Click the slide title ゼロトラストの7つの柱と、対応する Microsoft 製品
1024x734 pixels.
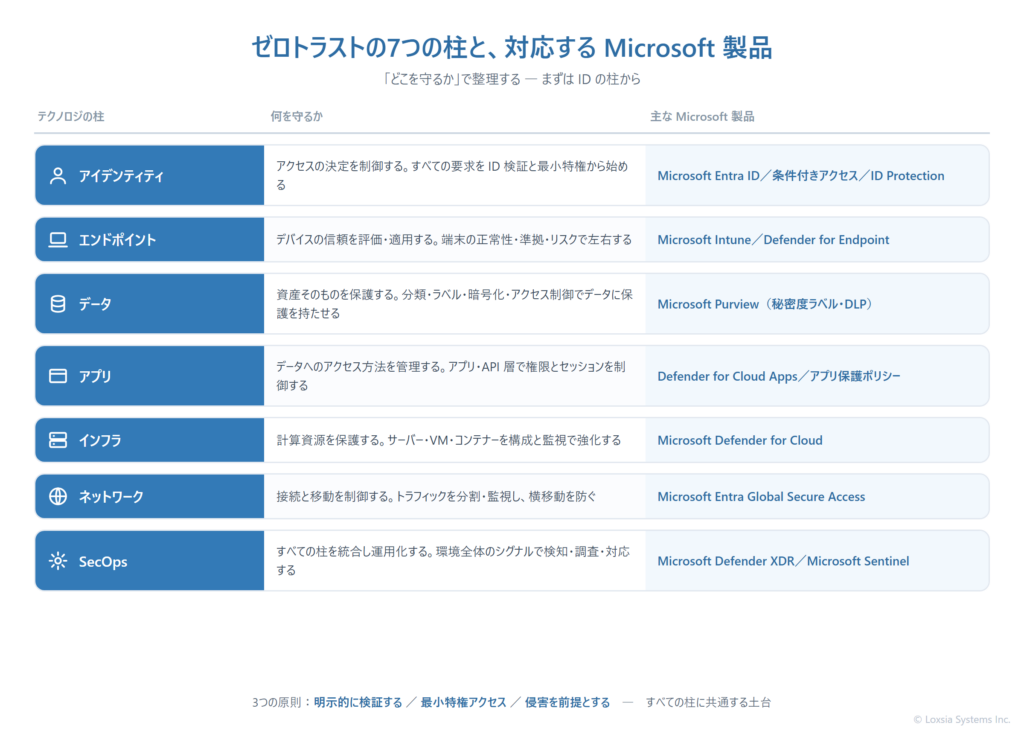pos(512,48)
